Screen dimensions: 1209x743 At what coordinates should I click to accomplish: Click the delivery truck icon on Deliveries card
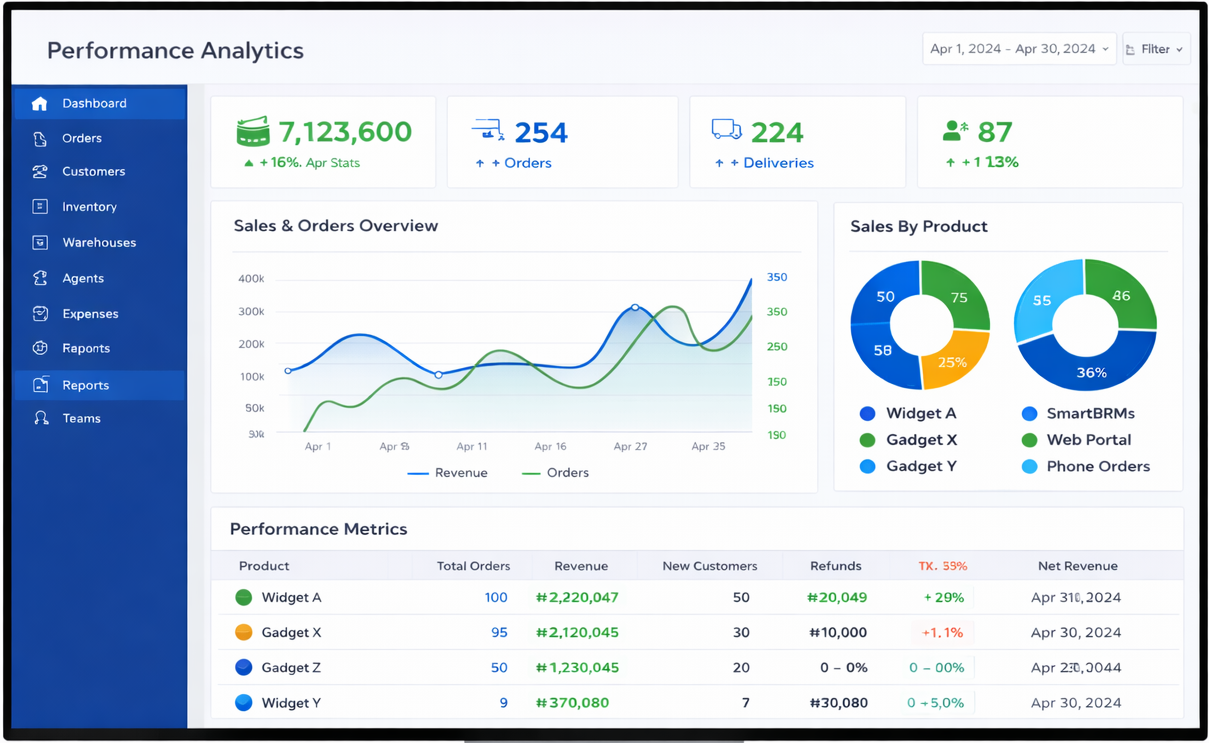pos(726,130)
